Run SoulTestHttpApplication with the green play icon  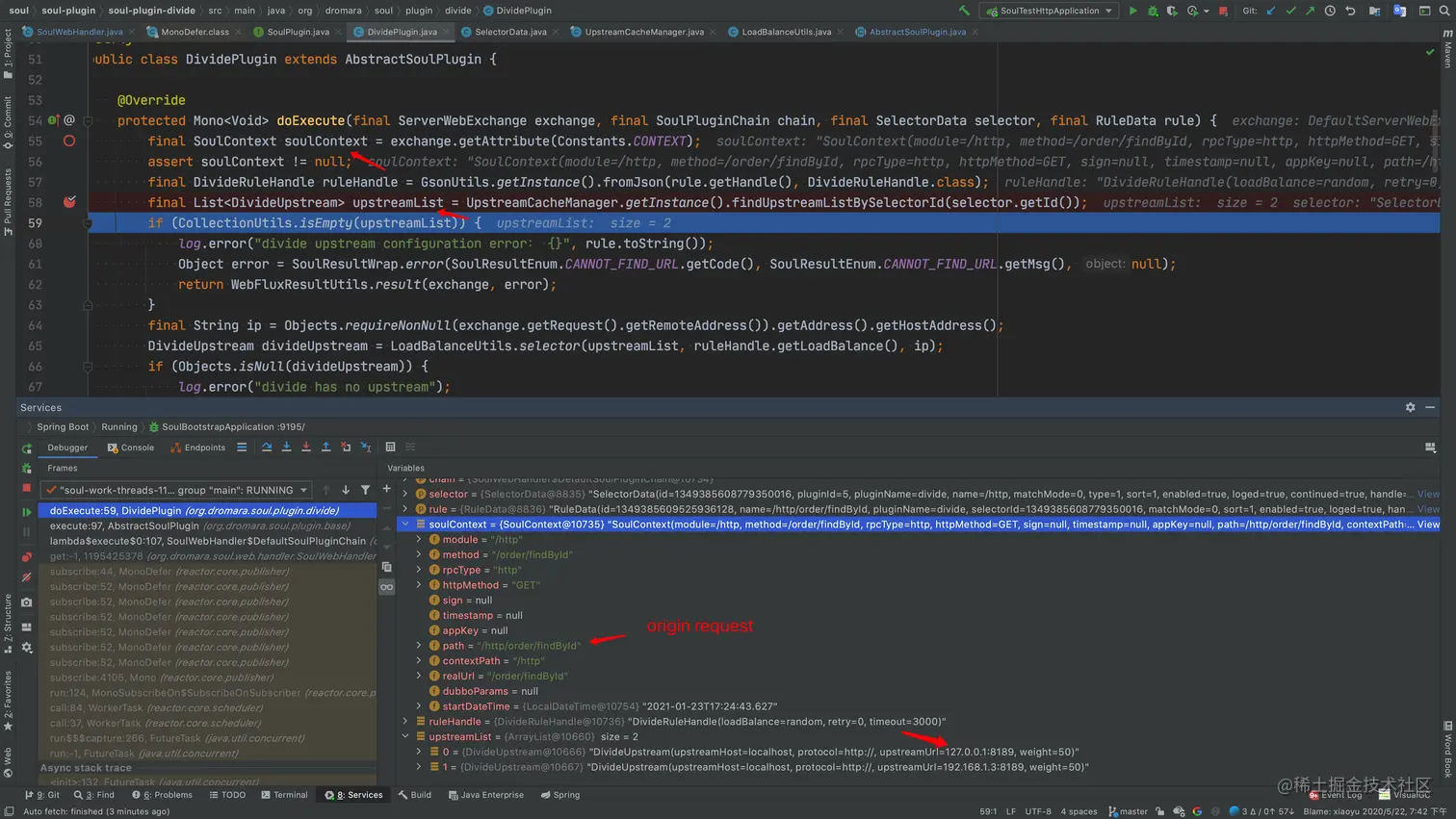pos(1132,11)
